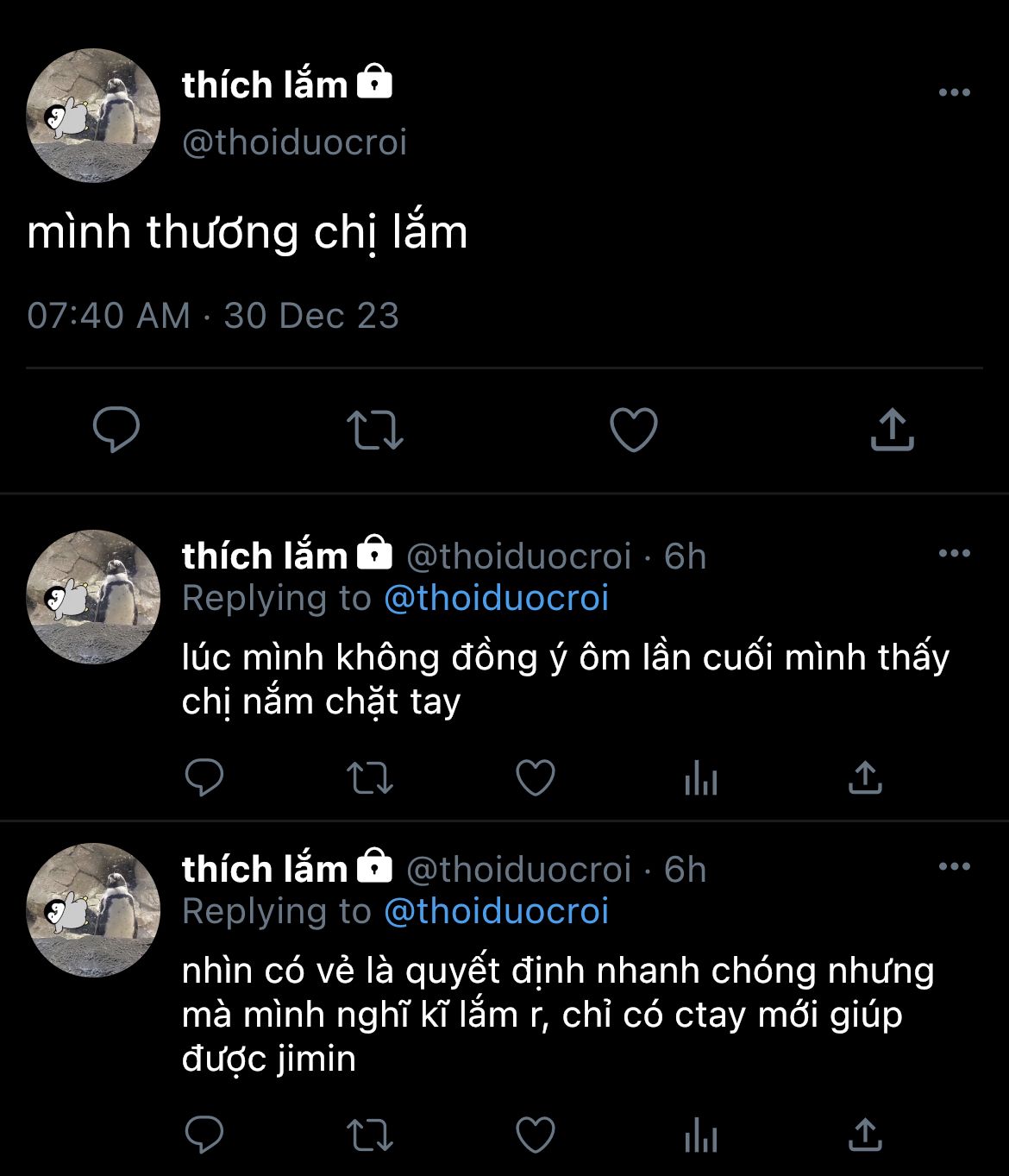Retweet the reply mentioning jimin
The image size is (1009, 1176).
pos(369,1135)
